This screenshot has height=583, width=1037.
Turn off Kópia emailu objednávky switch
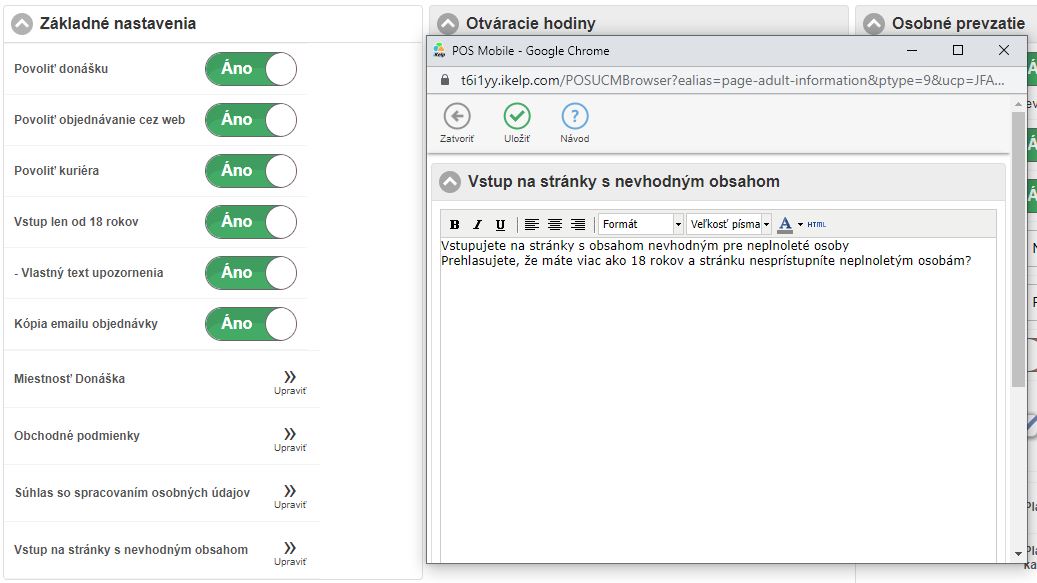point(251,324)
